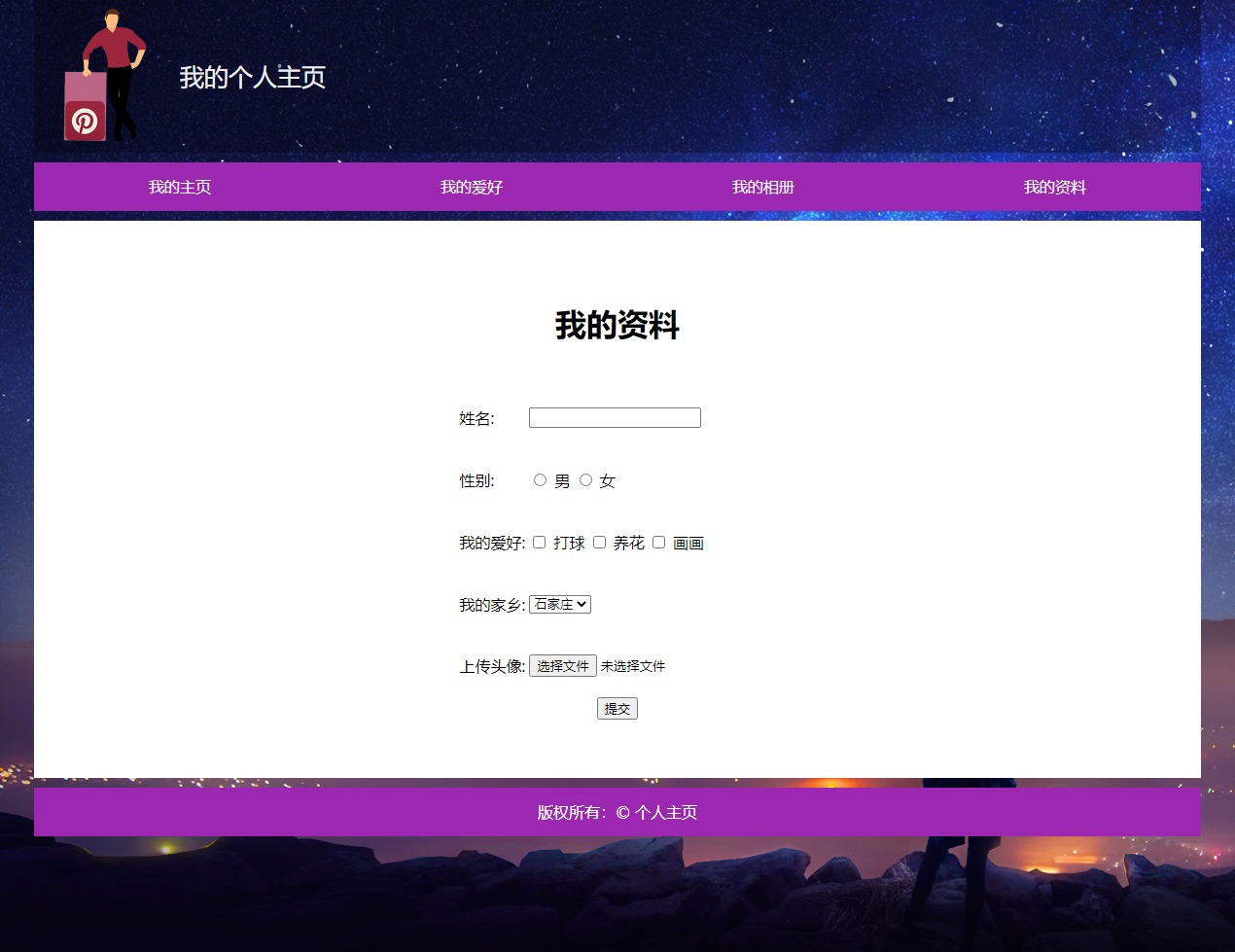Choose the 女 gender radio button
Viewport: 1235px width, 952px height.
[x=585, y=480]
